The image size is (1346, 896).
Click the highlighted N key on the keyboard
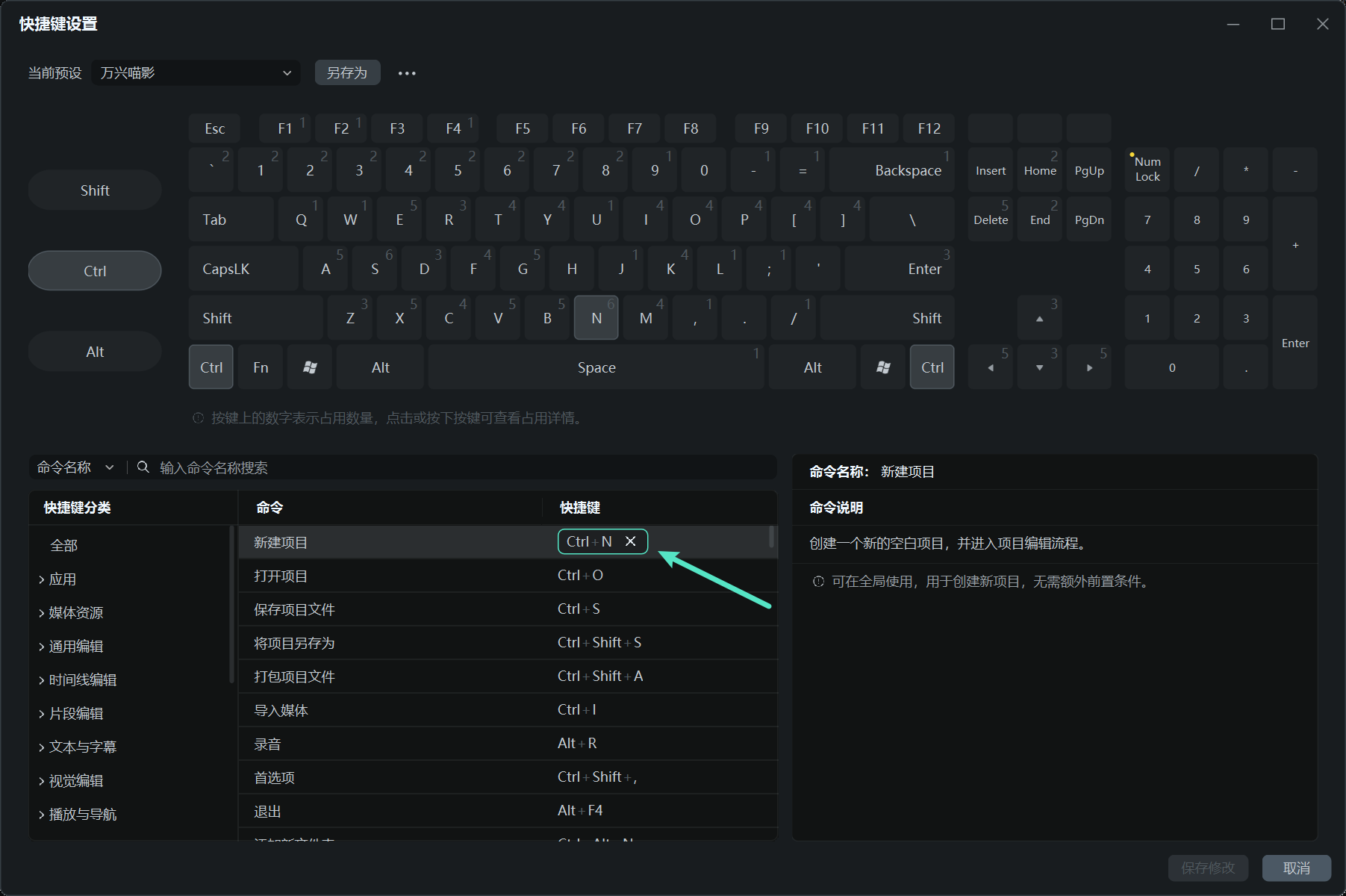coord(596,318)
